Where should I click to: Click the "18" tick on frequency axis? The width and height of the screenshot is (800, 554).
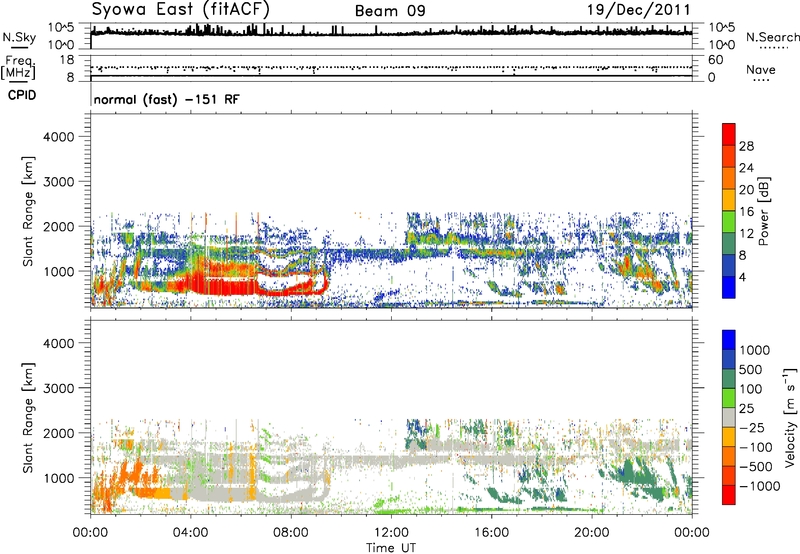[66, 60]
